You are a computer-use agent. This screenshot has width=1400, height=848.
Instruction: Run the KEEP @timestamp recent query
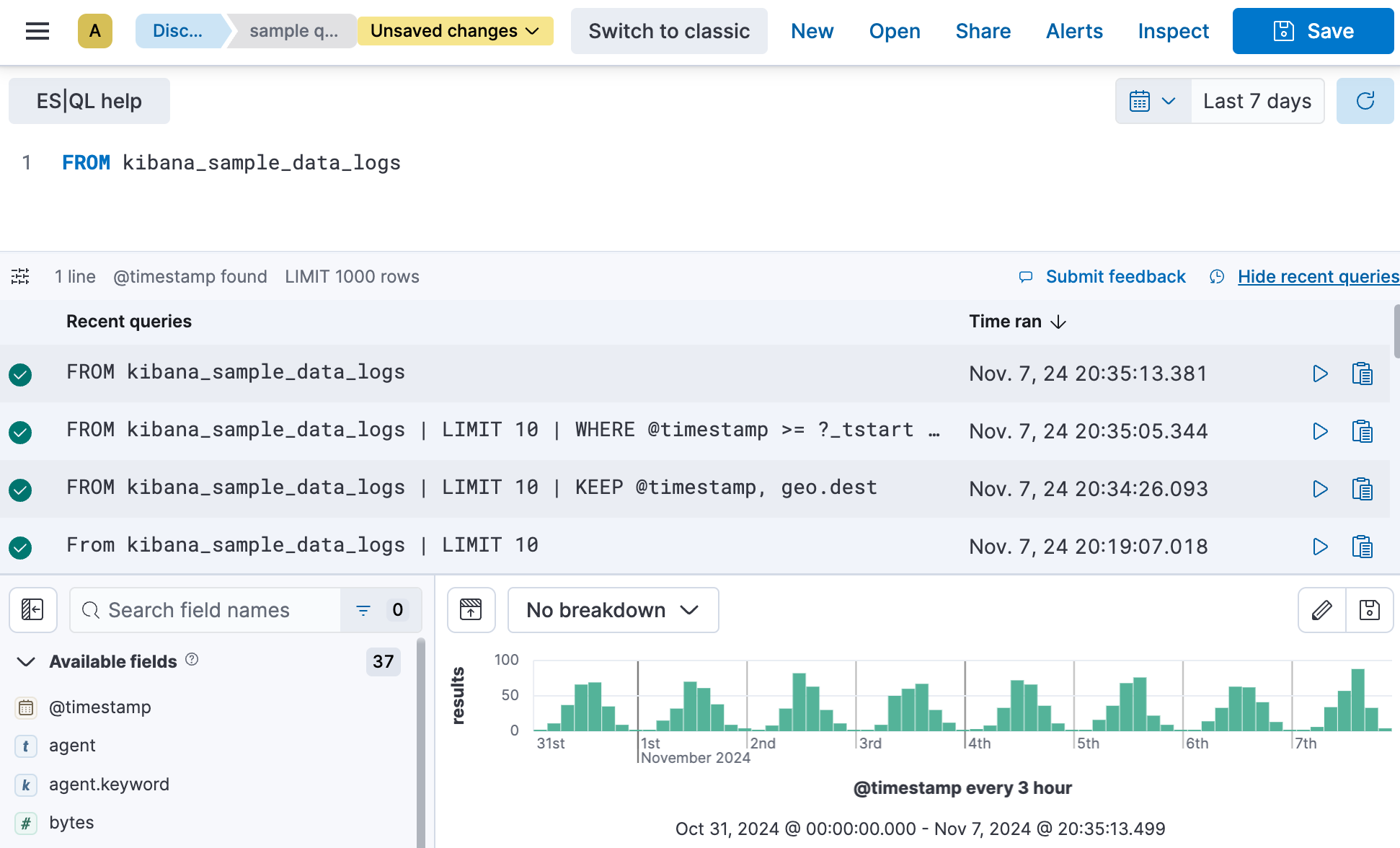[1320, 489]
